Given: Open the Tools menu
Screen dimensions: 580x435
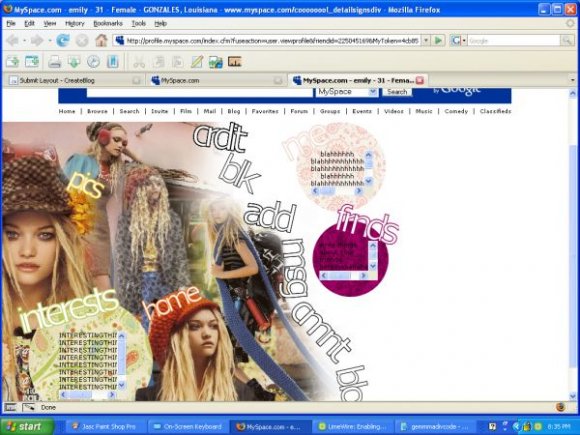Looking at the screenshot, I should point(139,23).
